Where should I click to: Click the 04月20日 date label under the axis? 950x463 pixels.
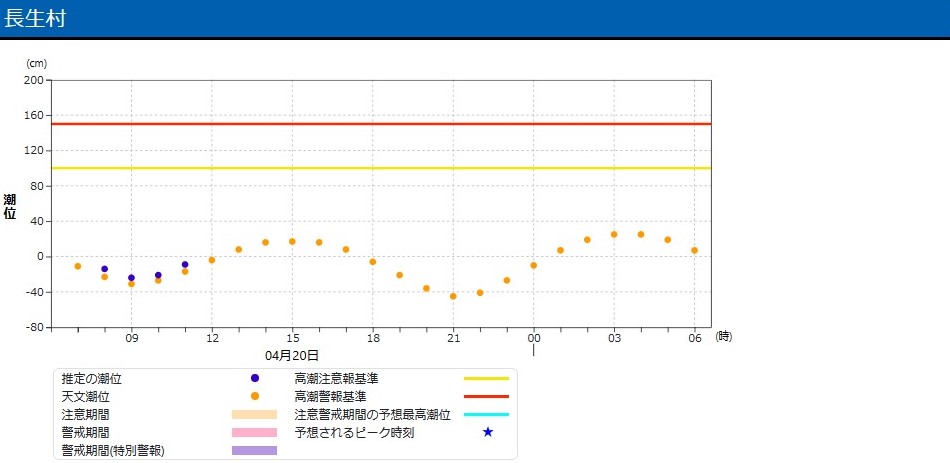(x=292, y=354)
